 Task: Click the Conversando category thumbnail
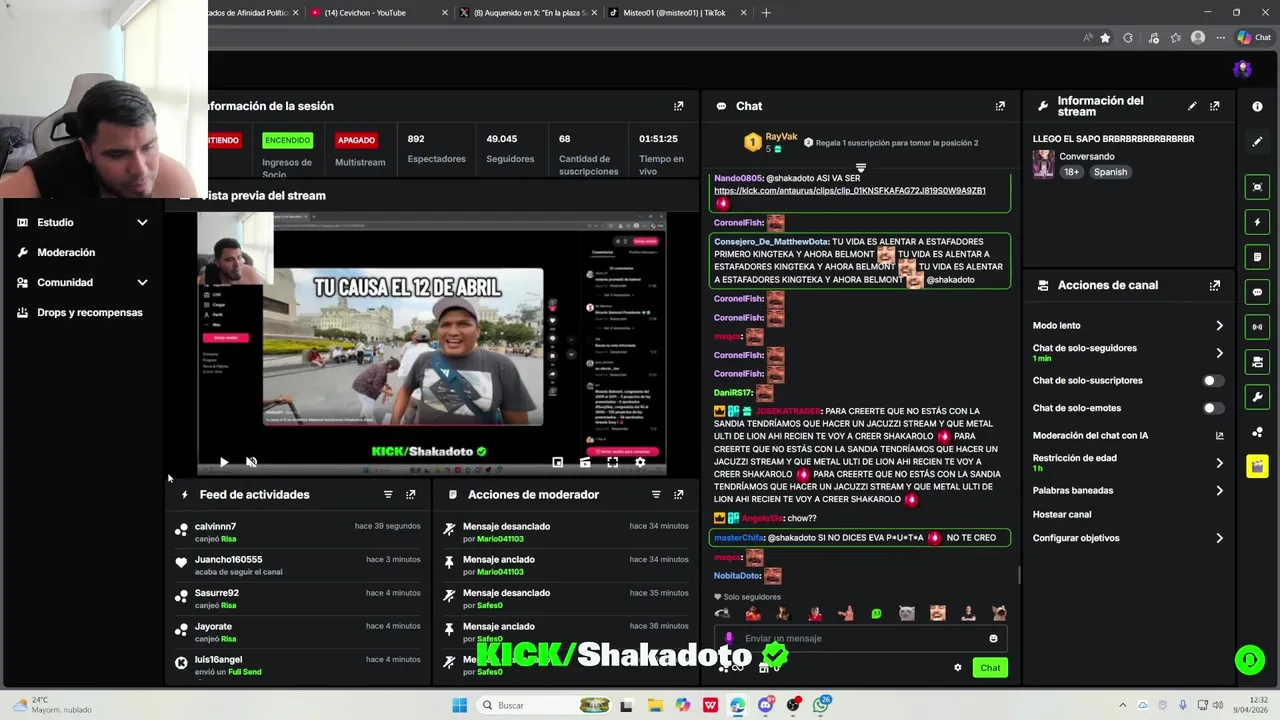click(x=1043, y=164)
